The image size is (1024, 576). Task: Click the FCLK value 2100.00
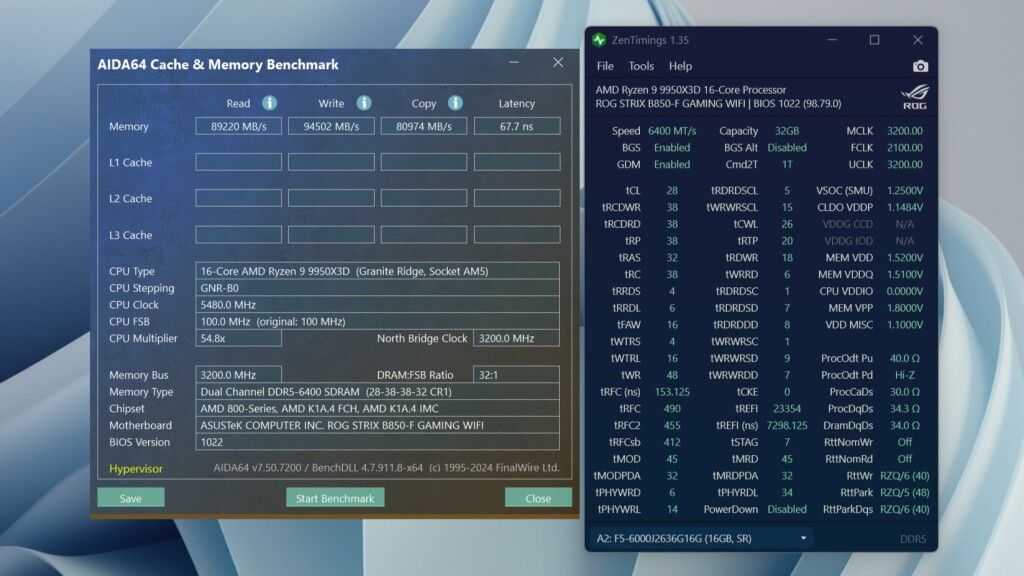tap(904, 148)
